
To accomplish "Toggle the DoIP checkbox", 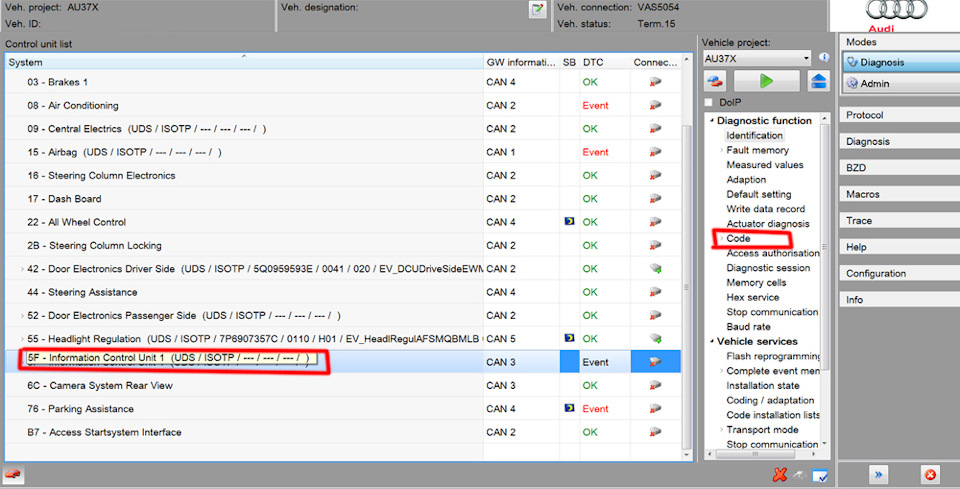I will 708,102.
